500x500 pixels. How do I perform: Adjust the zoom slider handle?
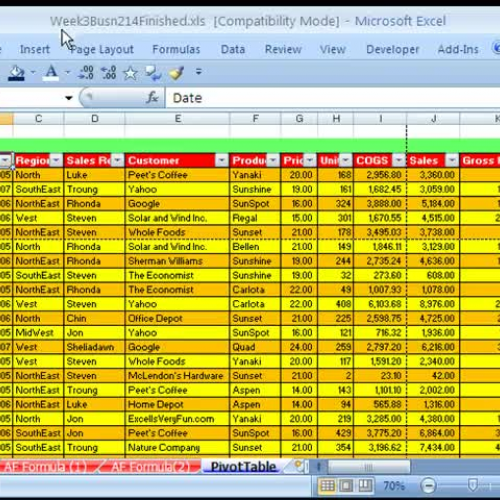tap(473, 485)
